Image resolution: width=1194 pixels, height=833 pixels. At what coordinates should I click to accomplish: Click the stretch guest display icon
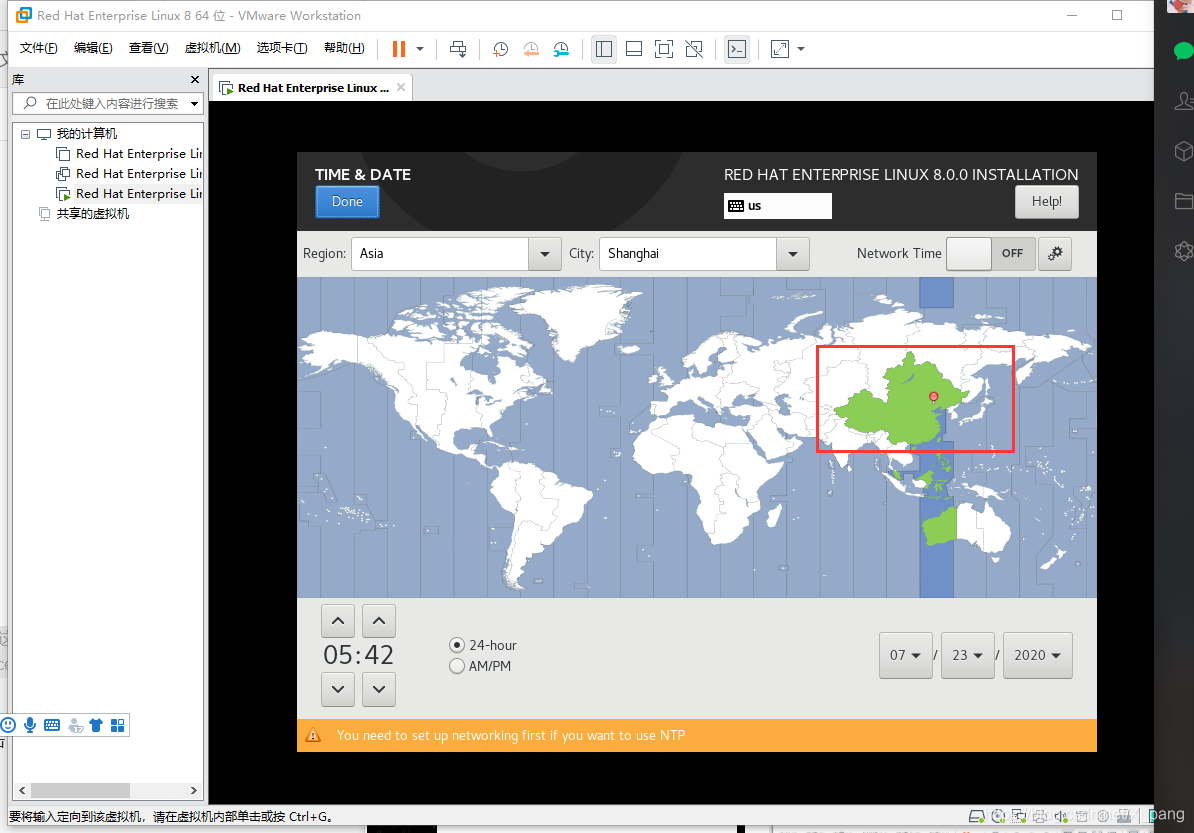point(780,49)
